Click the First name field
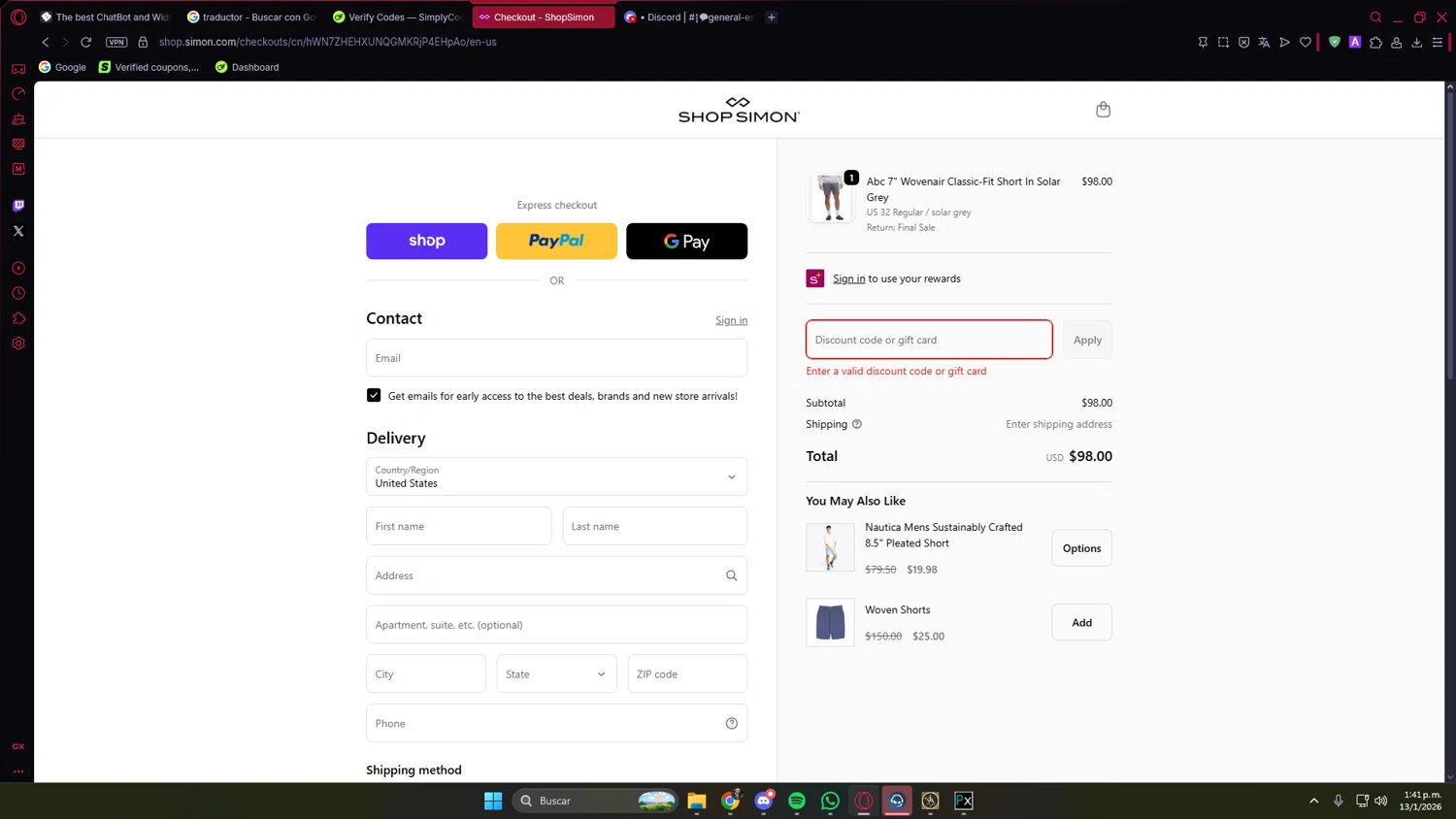This screenshot has height=819, width=1456. (x=458, y=526)
